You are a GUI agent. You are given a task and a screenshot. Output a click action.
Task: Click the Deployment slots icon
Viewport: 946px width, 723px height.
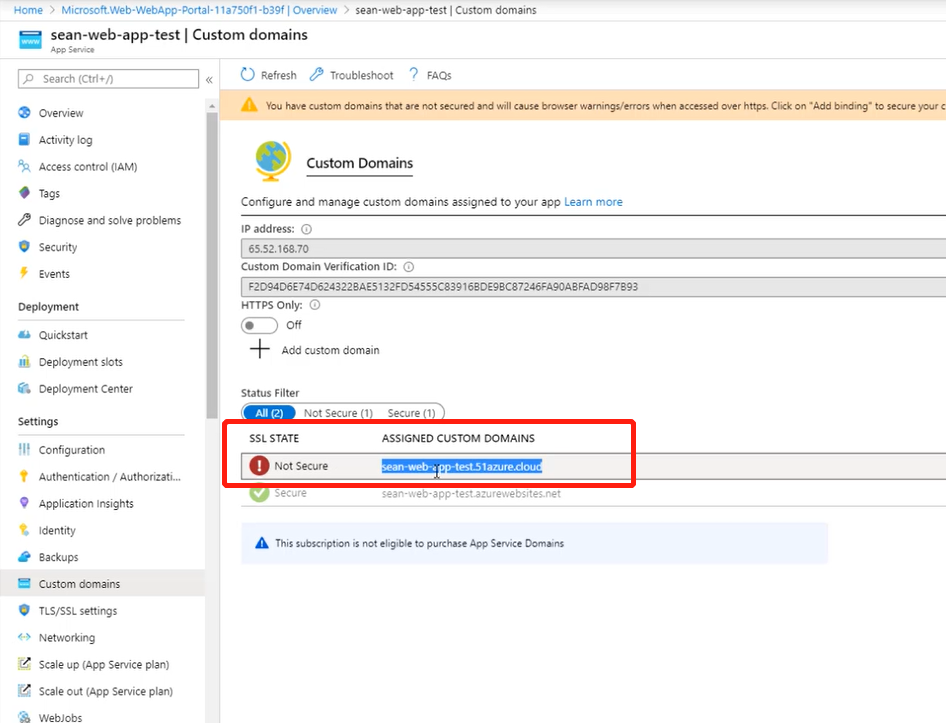(x=24, y=362)
